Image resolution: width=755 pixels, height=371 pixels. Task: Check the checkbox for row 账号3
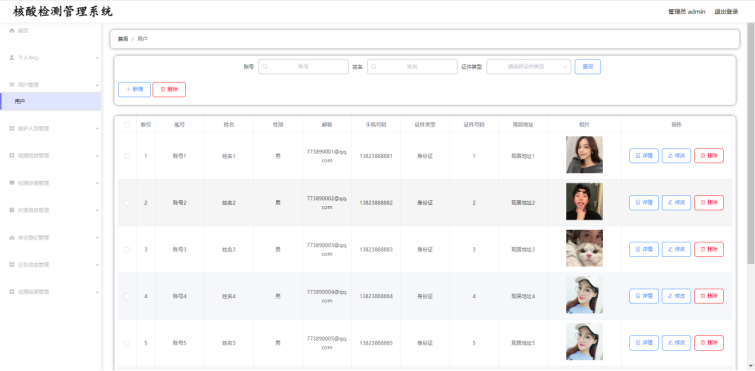tap(127, 250)
